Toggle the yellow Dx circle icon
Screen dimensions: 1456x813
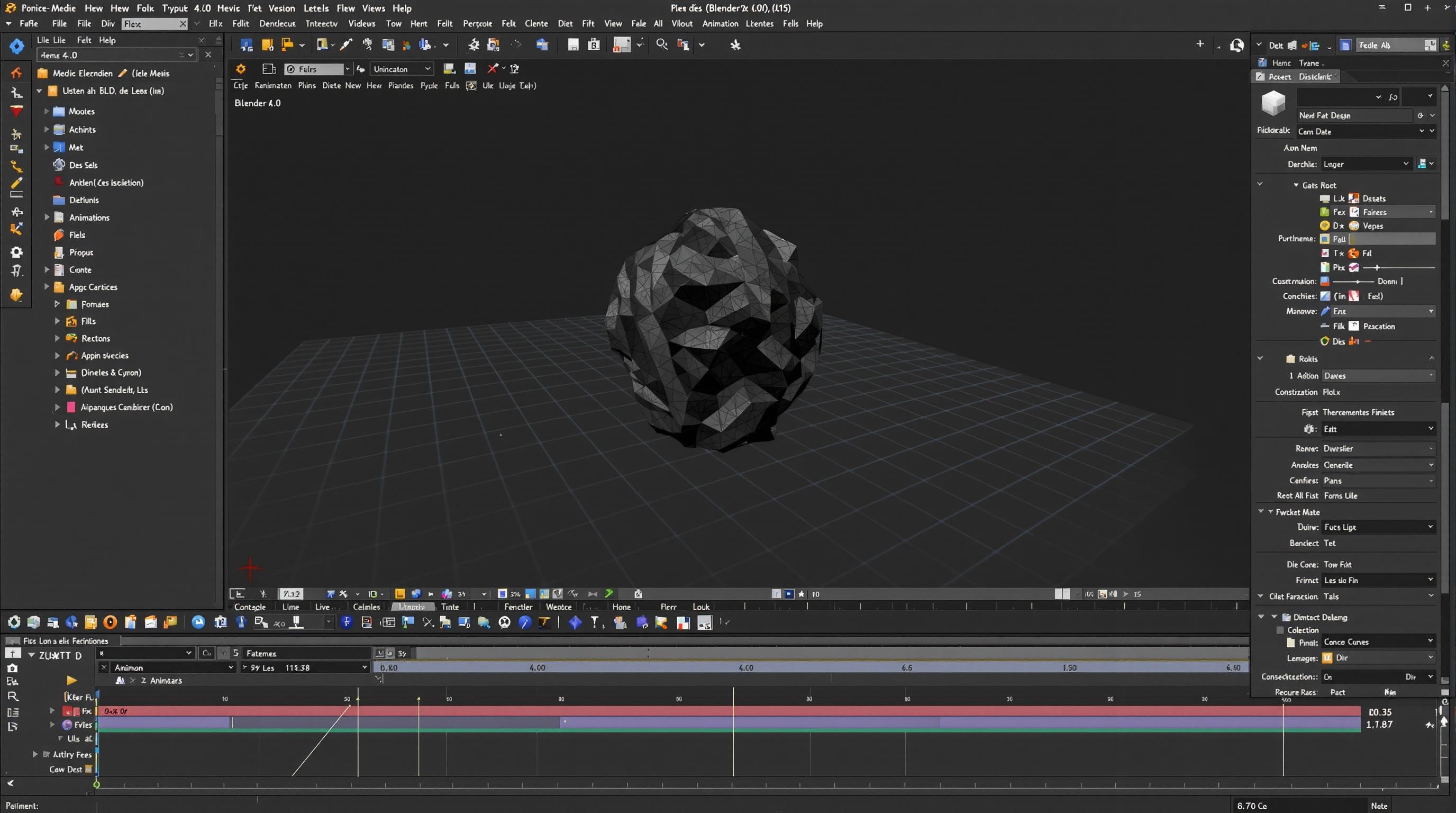[1324, 225]
